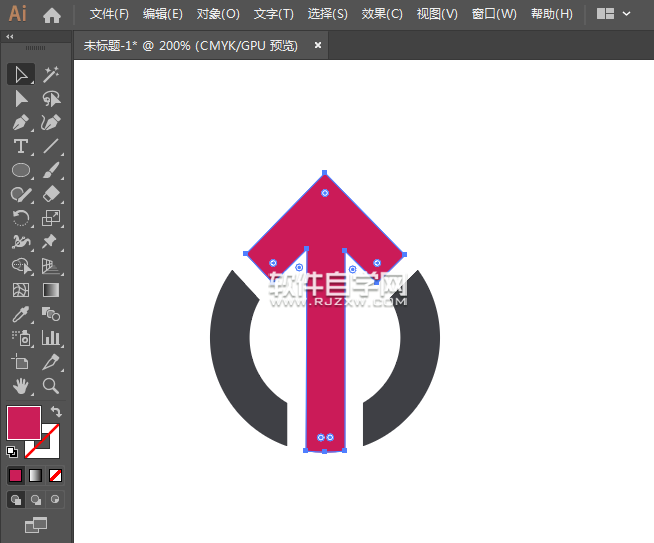Image resolution: width=654 pixels, height=543 pixels.
Task: Select the Hand tool
Action: pos(20,386)
